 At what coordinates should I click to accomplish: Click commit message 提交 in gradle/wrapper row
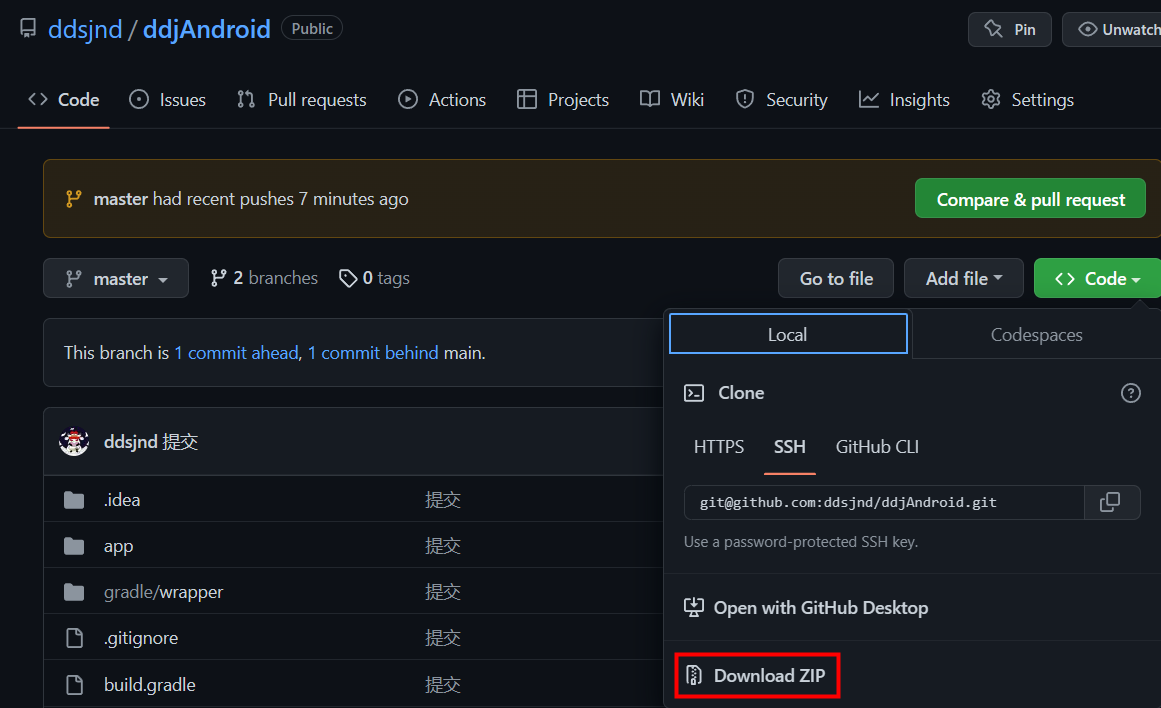tap(443, 592)
